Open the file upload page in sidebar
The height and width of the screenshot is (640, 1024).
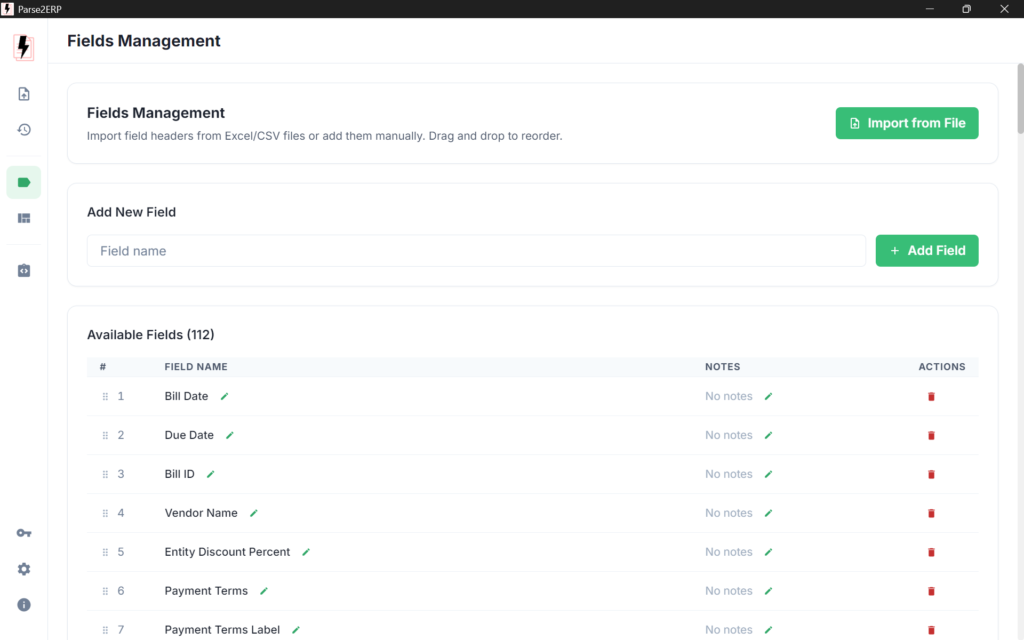(24, 94)
